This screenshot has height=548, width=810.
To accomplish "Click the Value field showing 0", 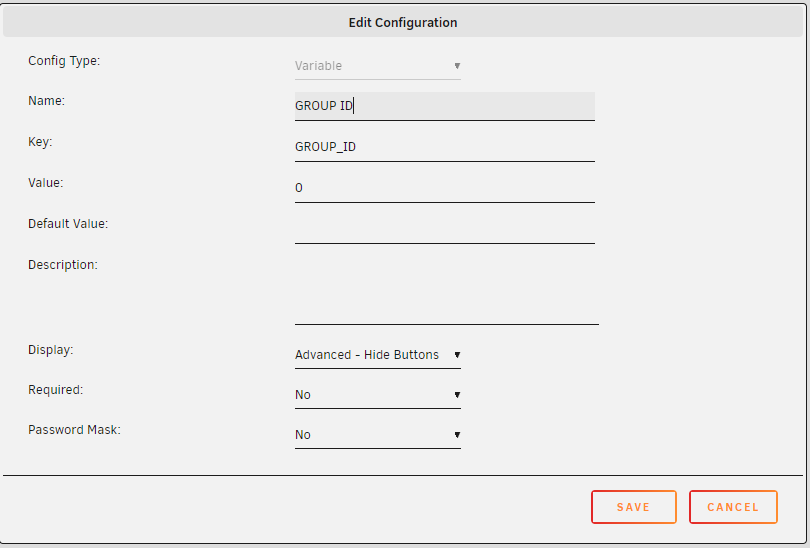I will pyautogui.click(x=445, y=188).
